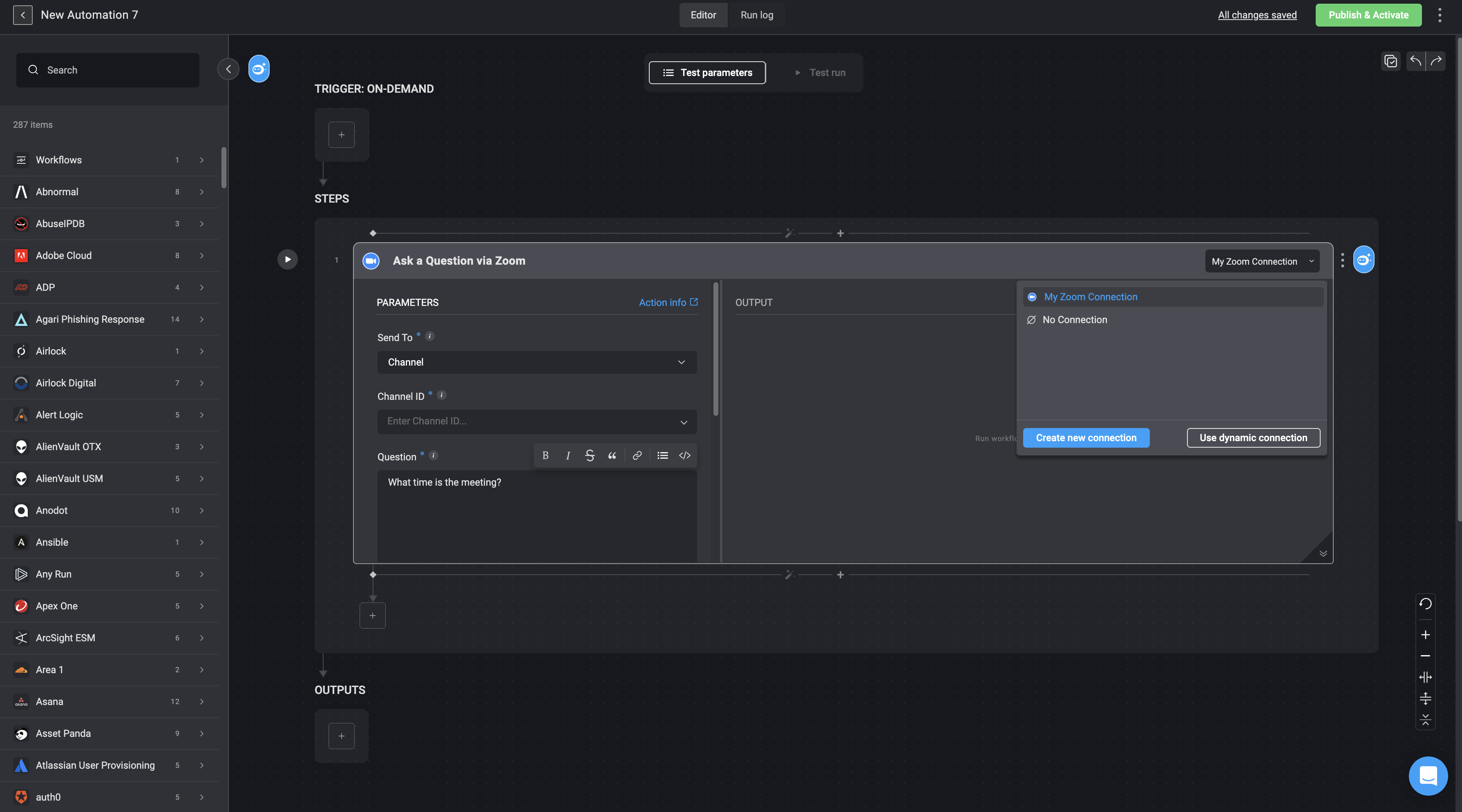Click the Send To info icon
This screenshot has height=812, width=1462.
click(429, 337)
